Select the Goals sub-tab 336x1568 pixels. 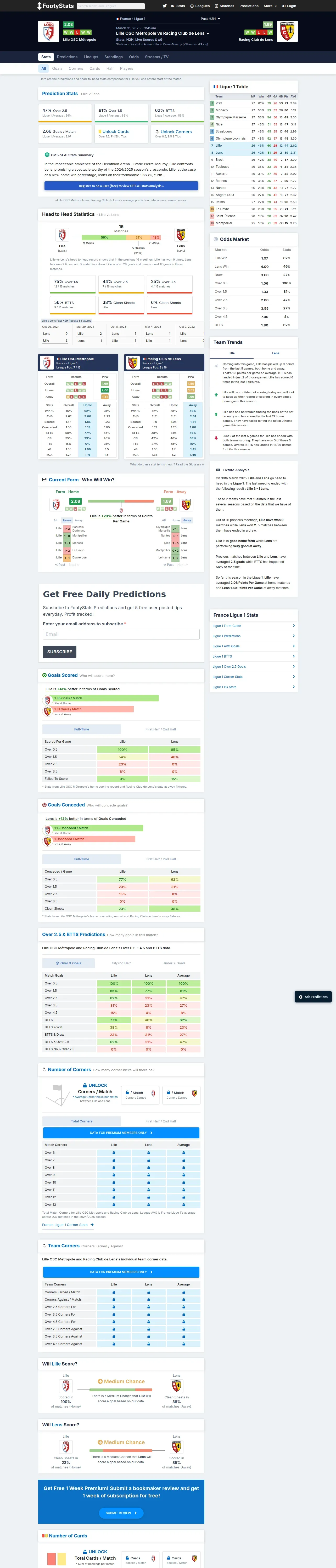coord(57,69)
